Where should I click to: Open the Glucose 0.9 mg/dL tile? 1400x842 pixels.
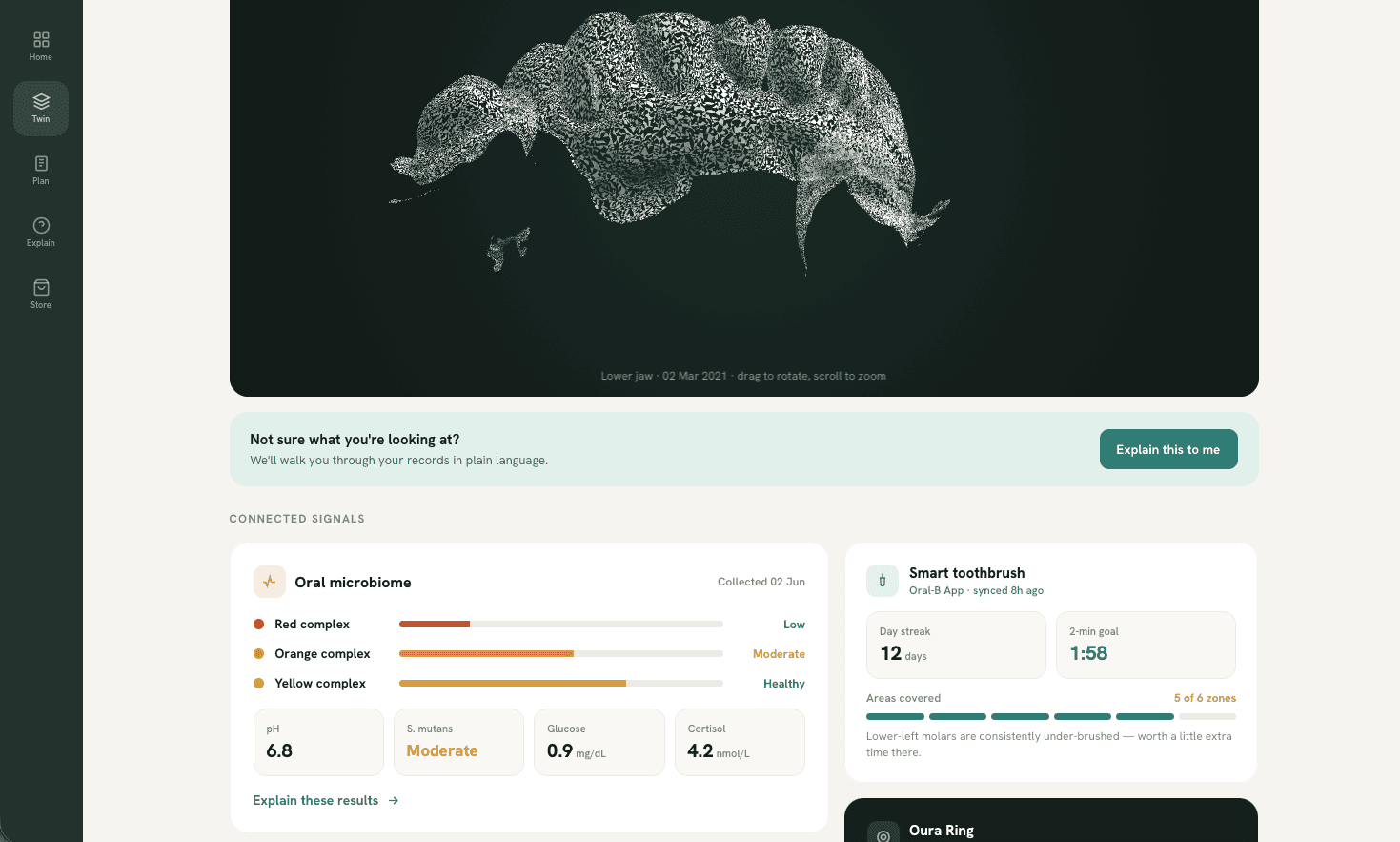(x=599, y=742)
